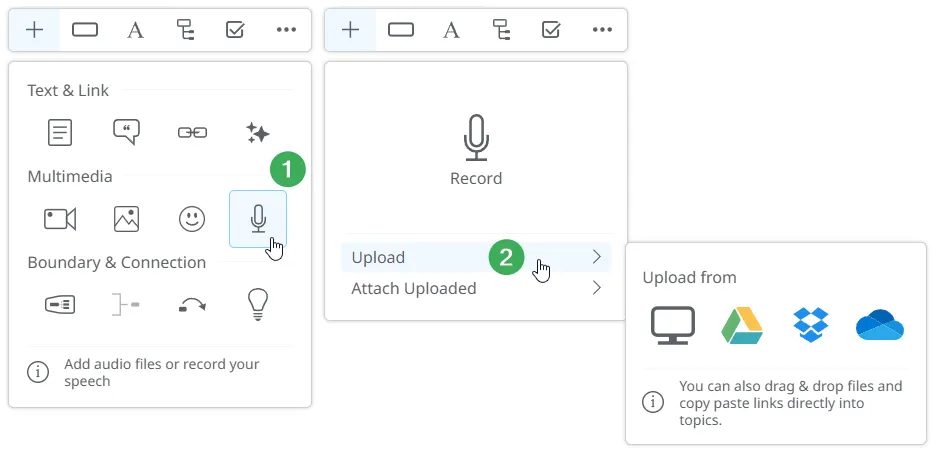Image resolution: width=939 pixels, height=465 pixels.
Task: Click the lightbulb idea icon
Action: point(258,305)
